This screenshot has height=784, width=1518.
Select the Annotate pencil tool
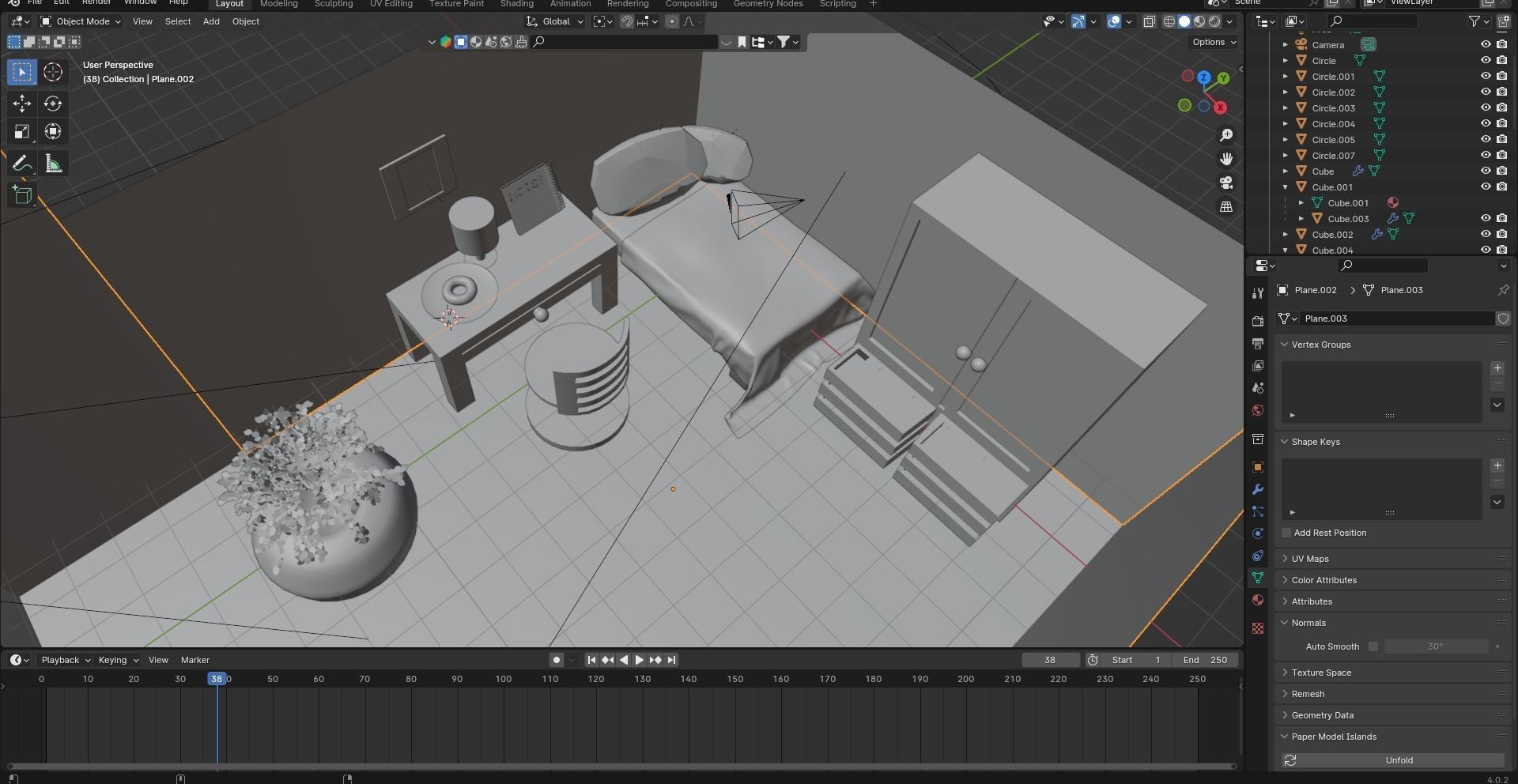(22, 164)
